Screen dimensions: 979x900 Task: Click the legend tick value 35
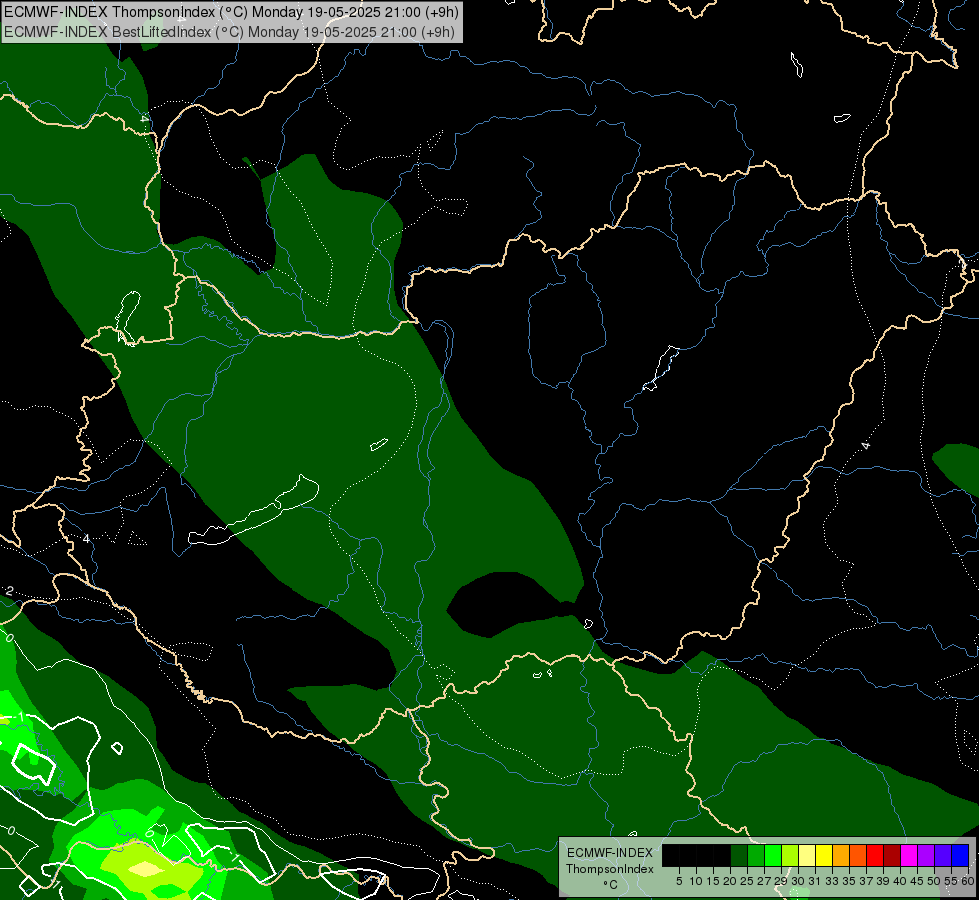click(x=849, y=881)
